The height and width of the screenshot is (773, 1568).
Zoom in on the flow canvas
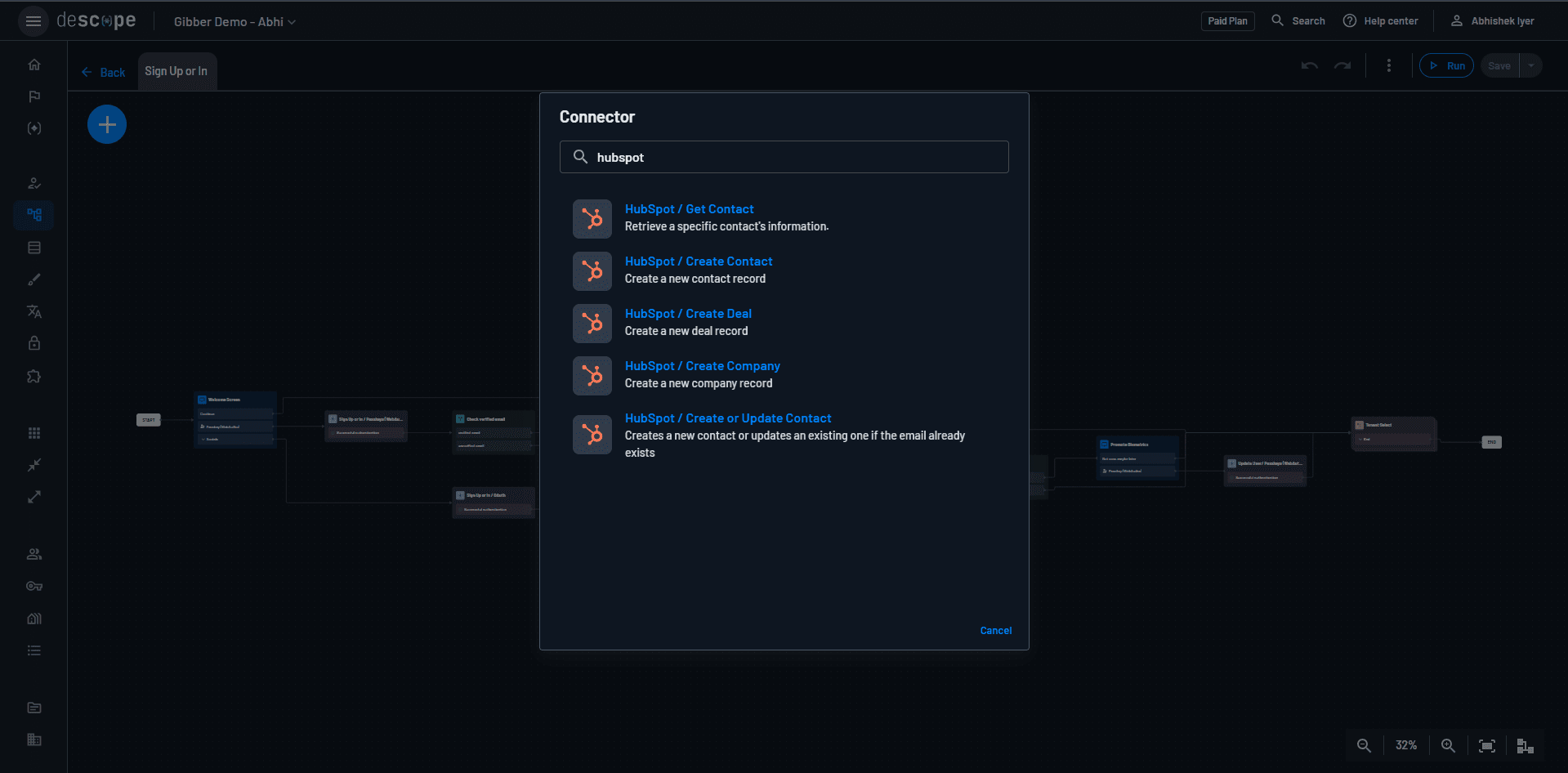(x=1448, y=746)
